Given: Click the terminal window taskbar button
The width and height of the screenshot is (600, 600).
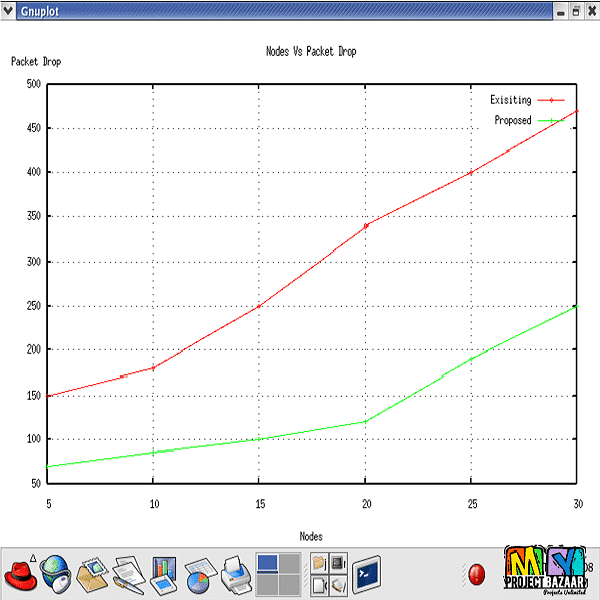Looking at the screenshot, I should tap(366, 574).
